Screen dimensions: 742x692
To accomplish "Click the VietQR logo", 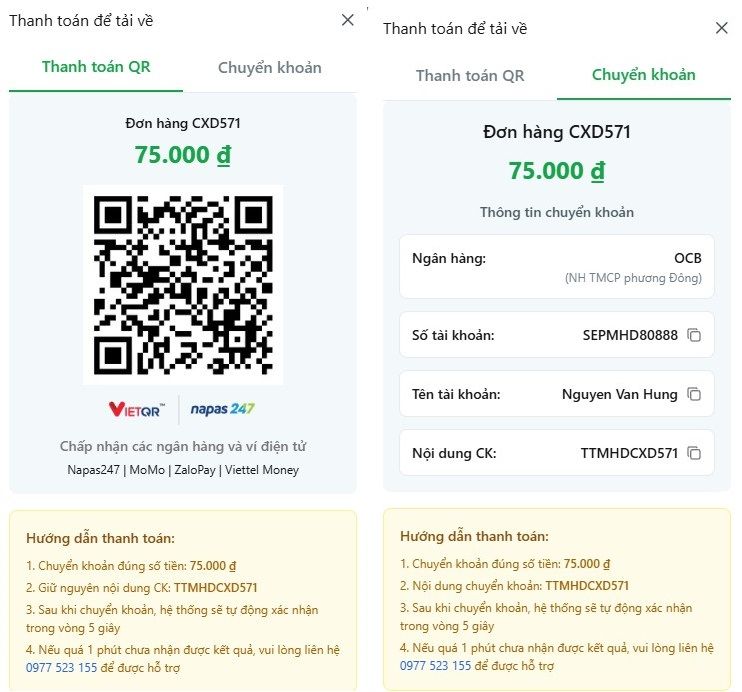I will (x=138, y=409).
